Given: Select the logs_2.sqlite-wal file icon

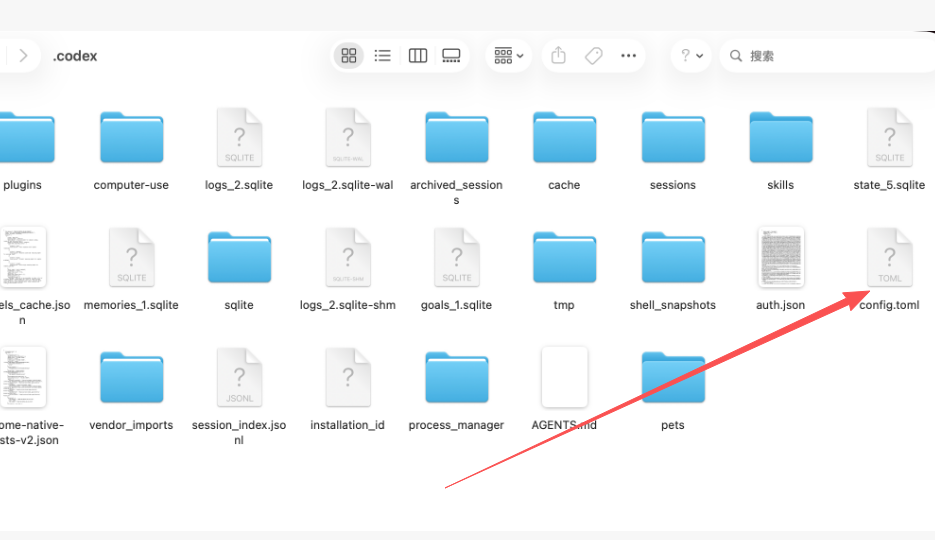Looking at the screenshot, I should (348, 138).
